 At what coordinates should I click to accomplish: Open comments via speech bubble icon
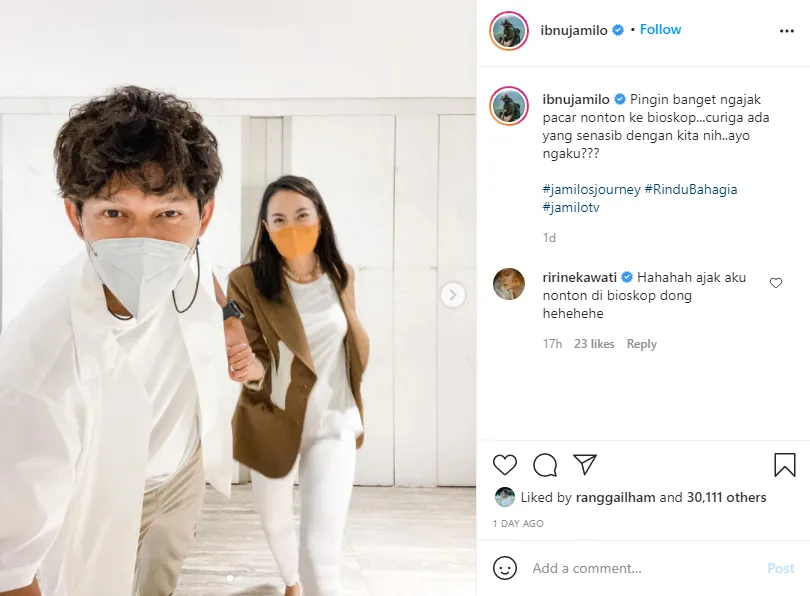tap(545, 465)
